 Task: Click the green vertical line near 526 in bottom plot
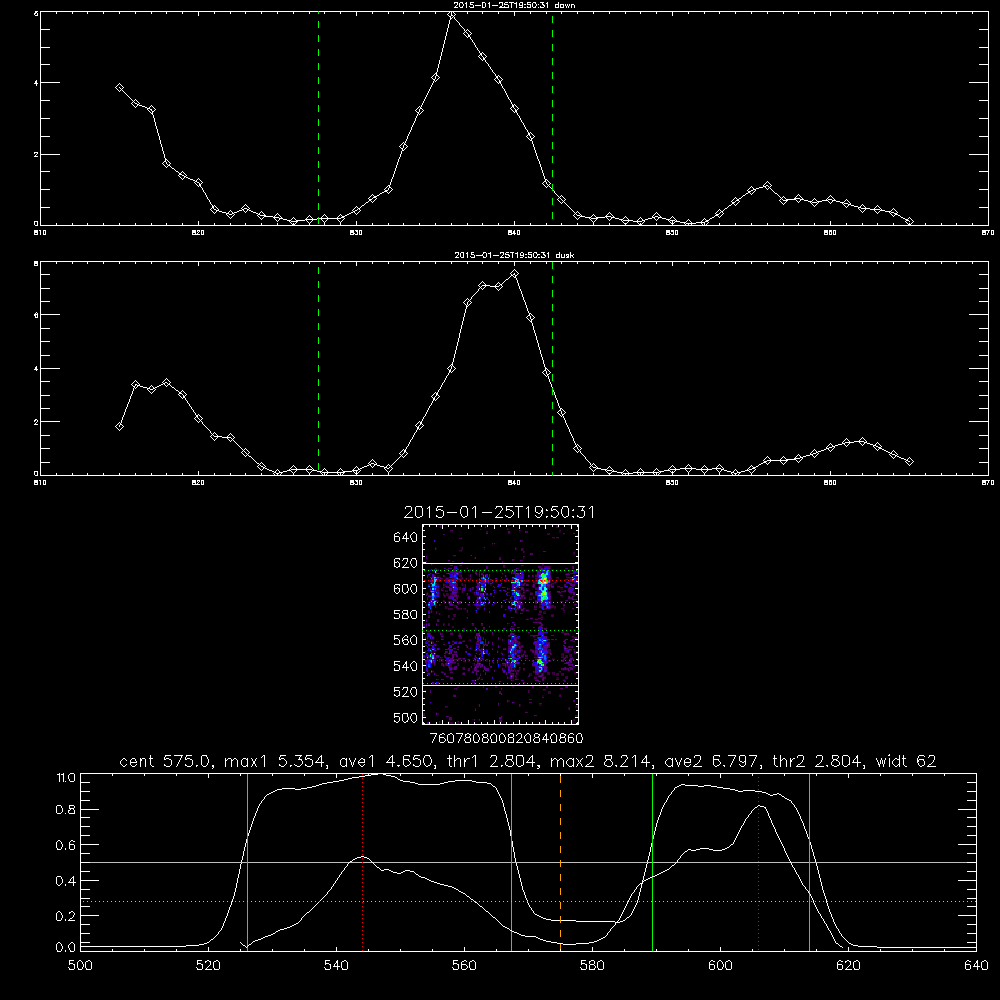(247, 861)
